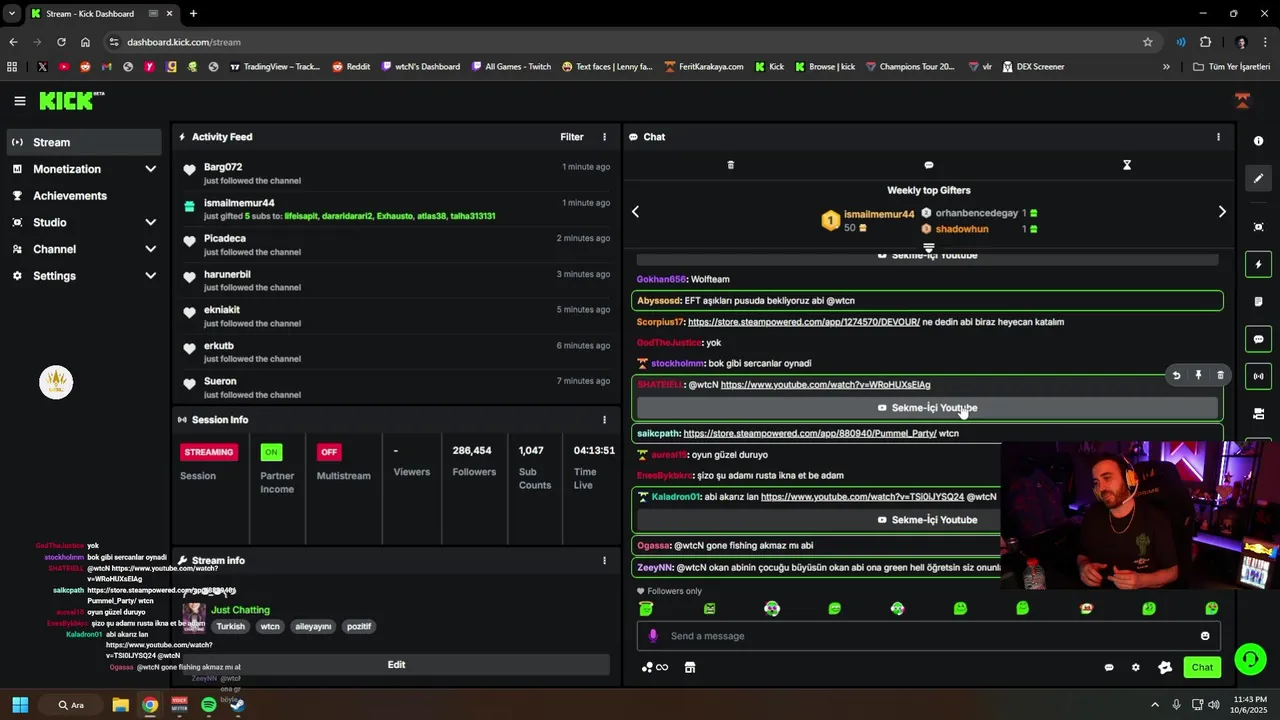The width and height of the screenshot is (1280, 720).
Task: Go to previous Weekly top Gifters slide
Action: pyautogui.click(x=635, y=212)
